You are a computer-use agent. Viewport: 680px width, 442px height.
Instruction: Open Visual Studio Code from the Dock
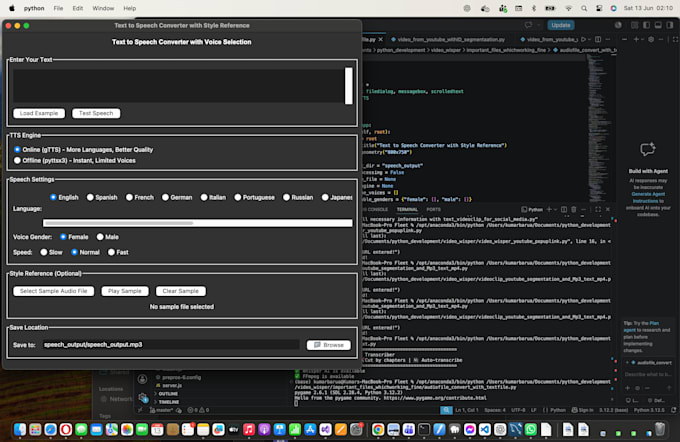click(485, 429)
